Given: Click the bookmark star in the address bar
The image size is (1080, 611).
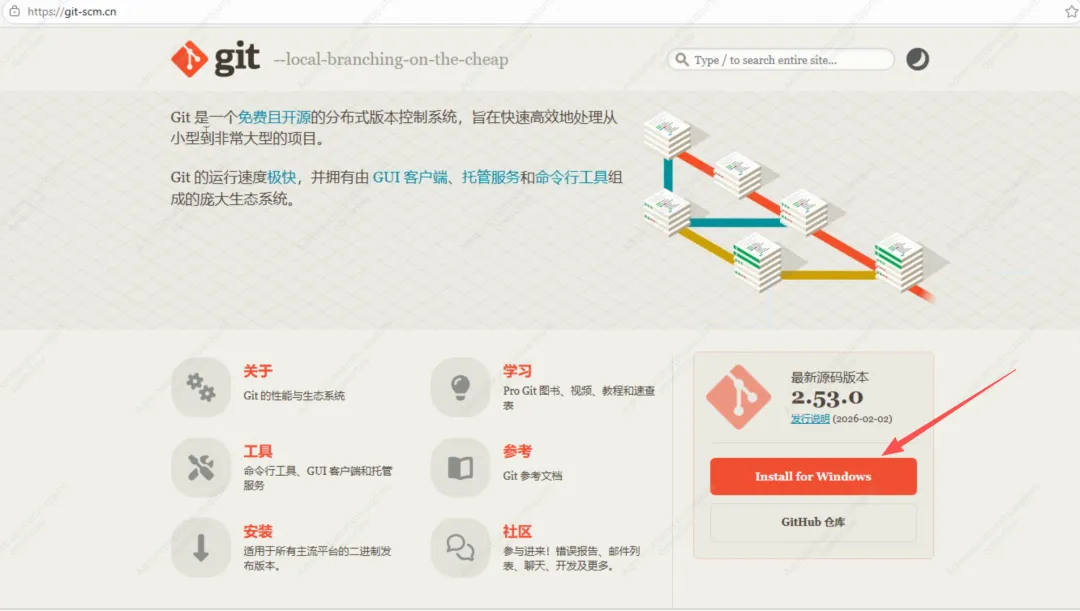Looking at the screenshot, I should (x=1071, y=11).
